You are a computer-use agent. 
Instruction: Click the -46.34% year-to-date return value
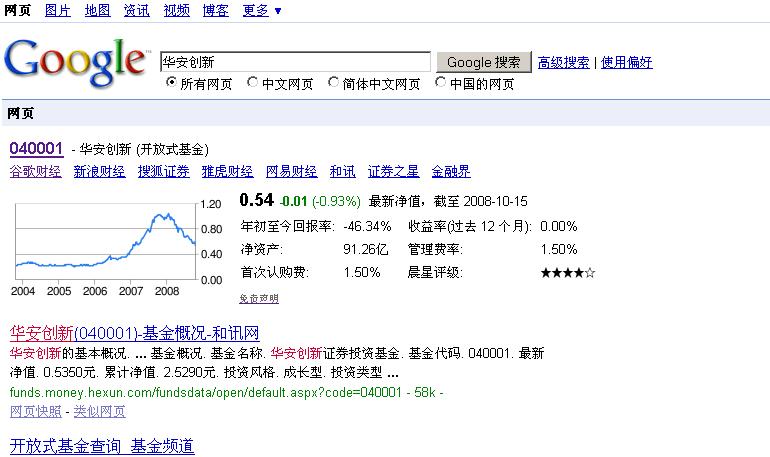pos(367,226)
